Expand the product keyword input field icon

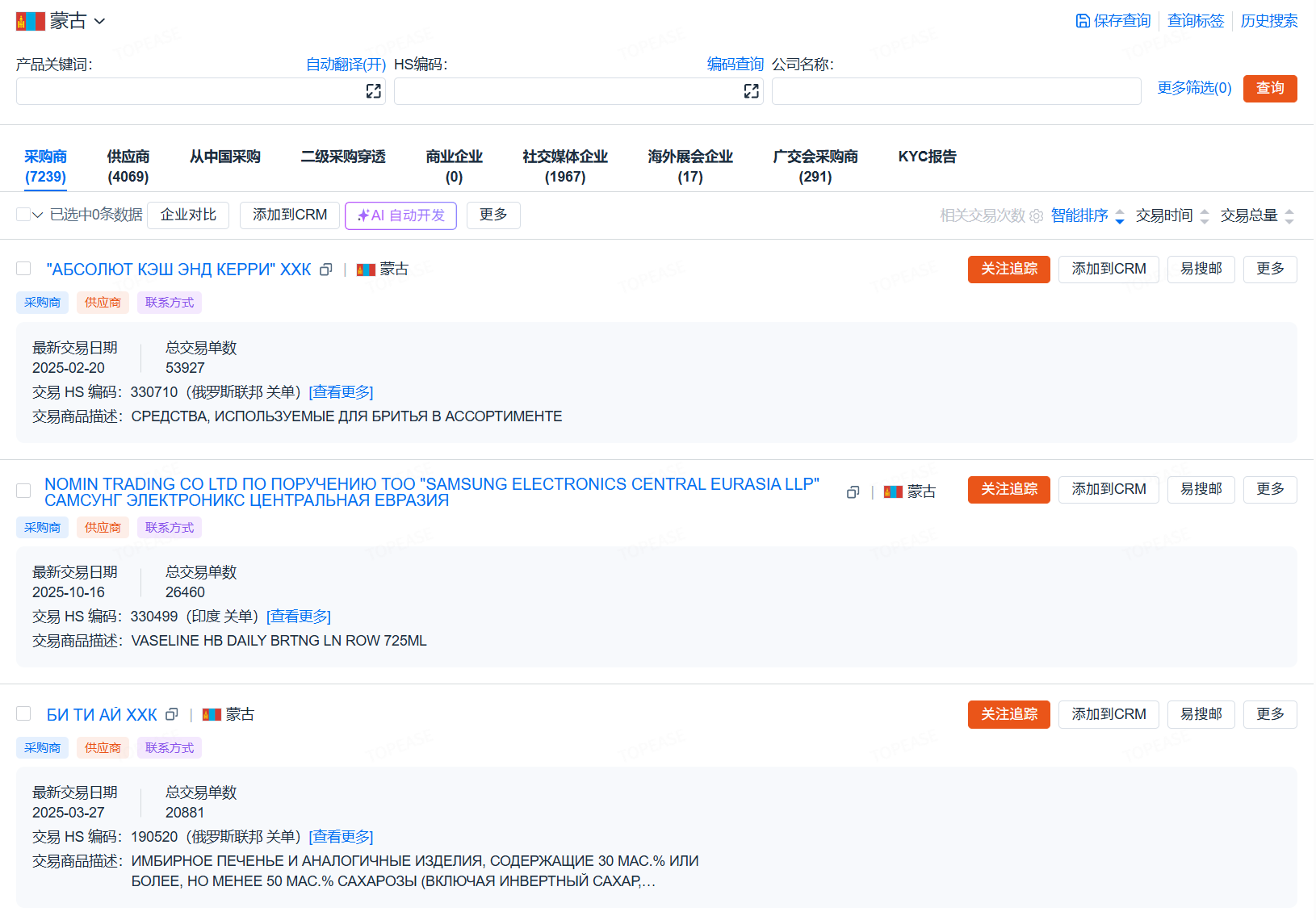pyautogui.click(x=373, y=91)
